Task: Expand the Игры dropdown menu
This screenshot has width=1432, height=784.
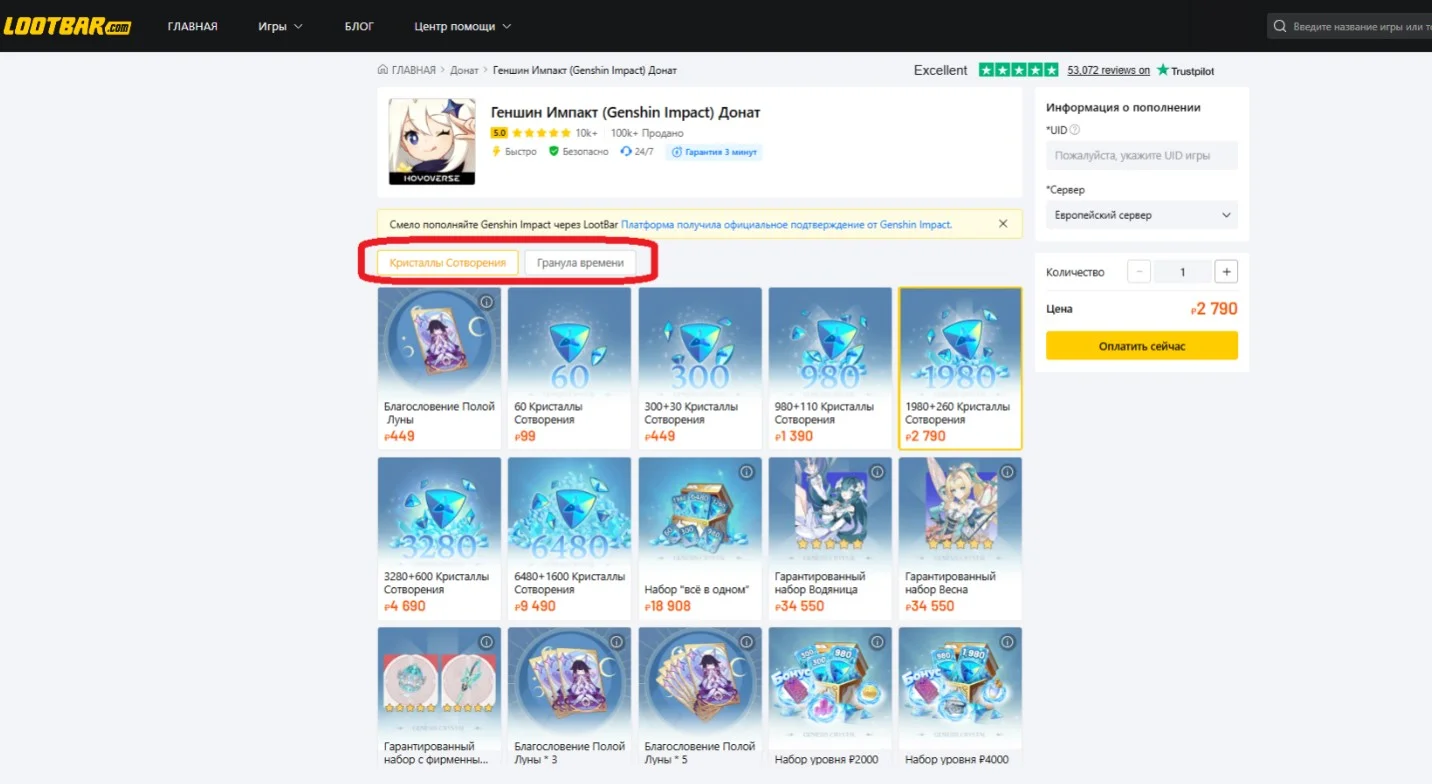Action: click(x=280, y=26)
